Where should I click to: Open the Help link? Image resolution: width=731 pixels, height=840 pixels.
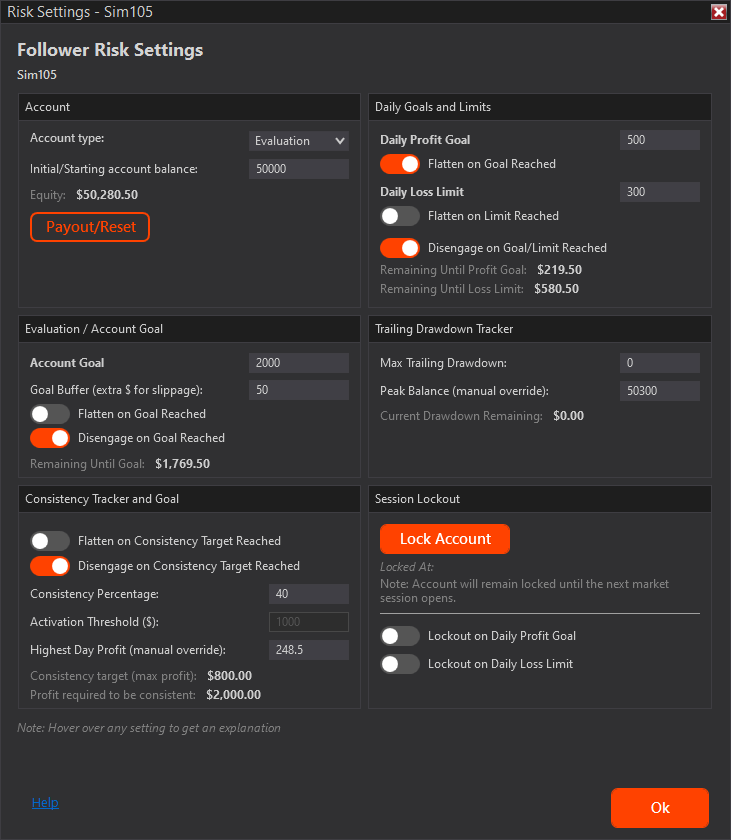coord(45,802)
